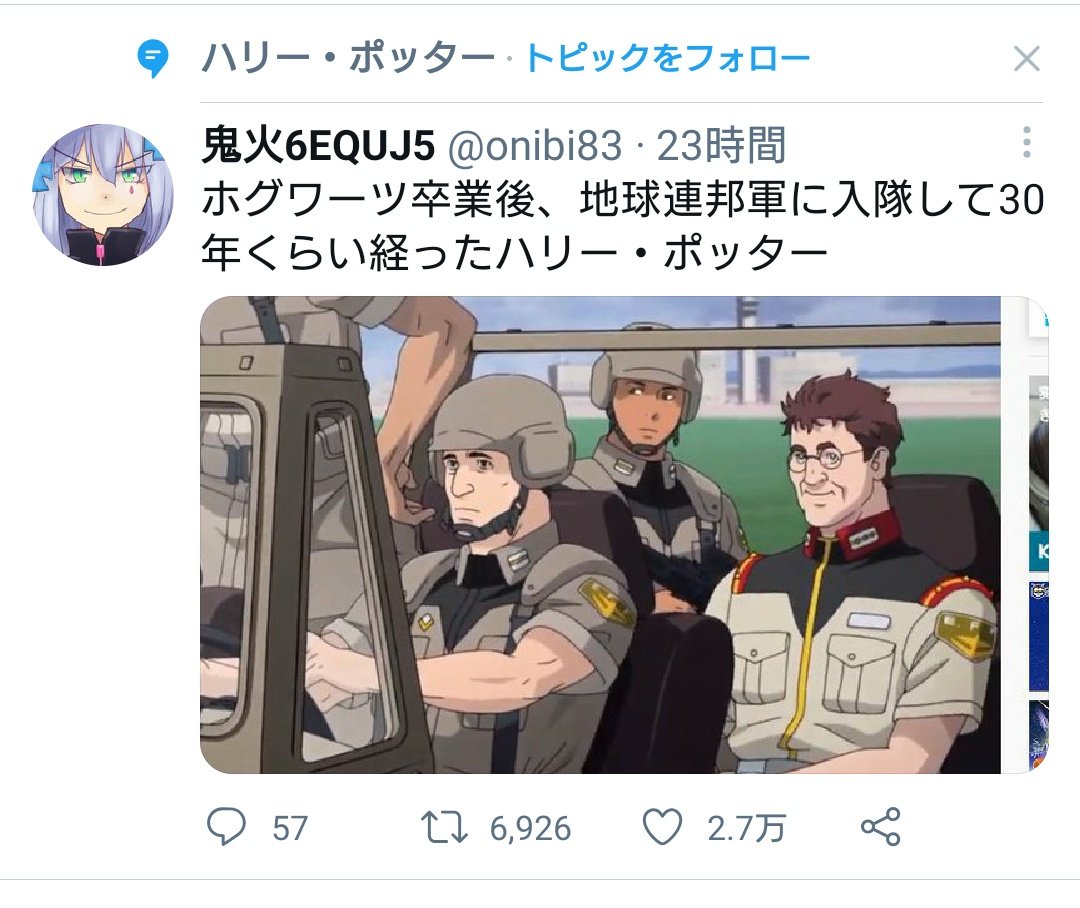Share the tweet via share icon
This screenshot has height=908, width=1080.
(x=881, y=827)
